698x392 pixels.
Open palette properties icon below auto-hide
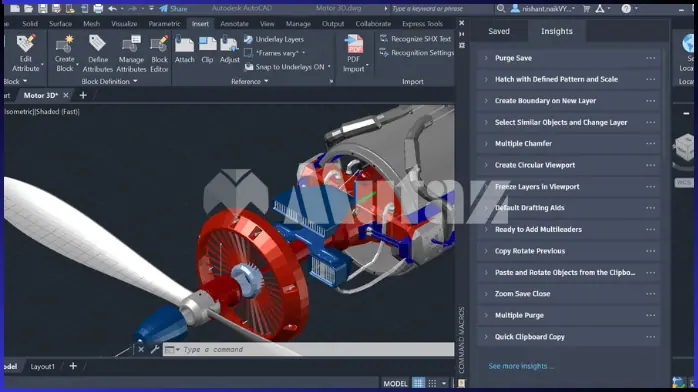tap(462, 45)
